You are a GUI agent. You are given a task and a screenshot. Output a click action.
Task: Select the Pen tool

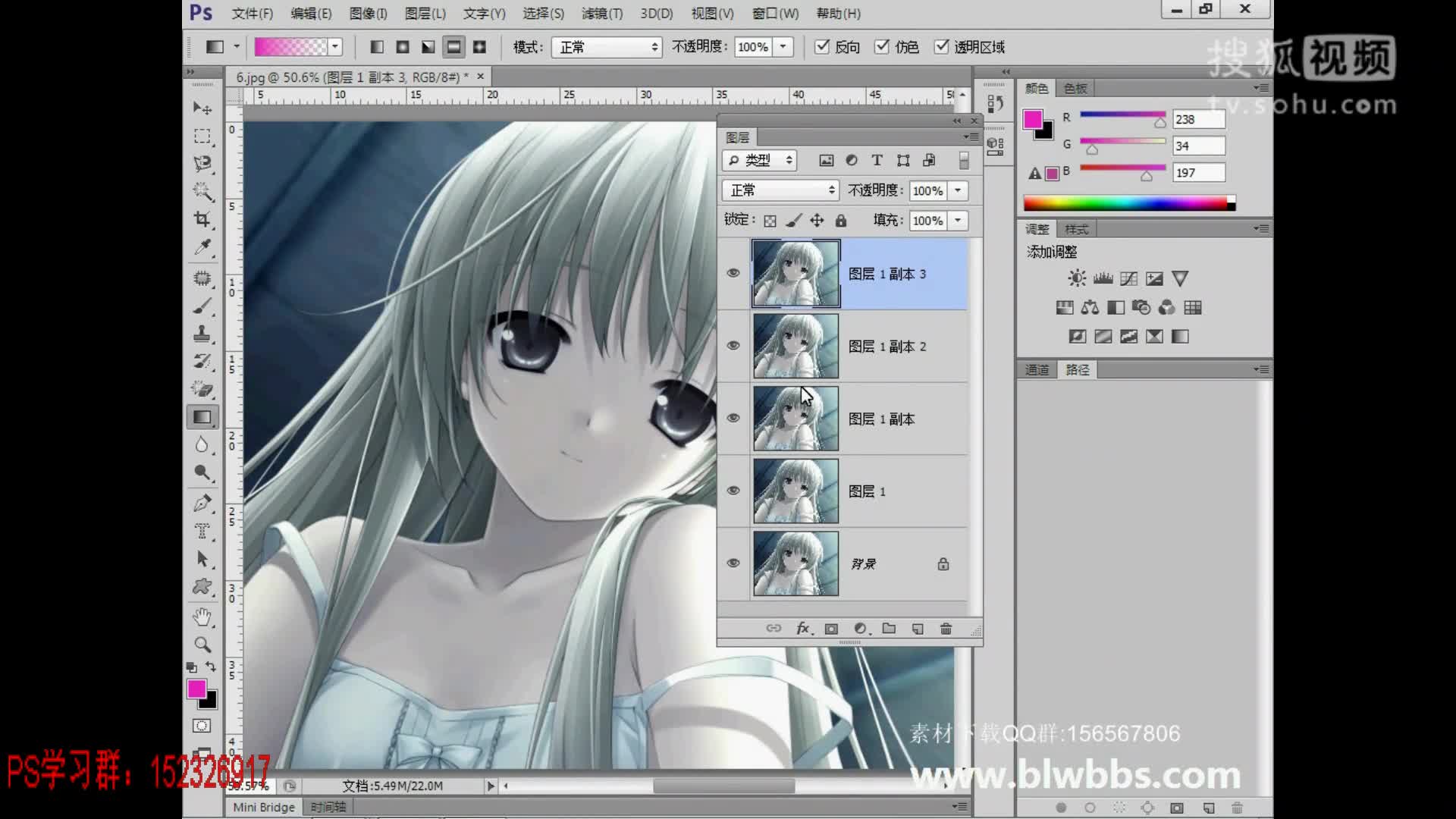(x=202, y=504)
